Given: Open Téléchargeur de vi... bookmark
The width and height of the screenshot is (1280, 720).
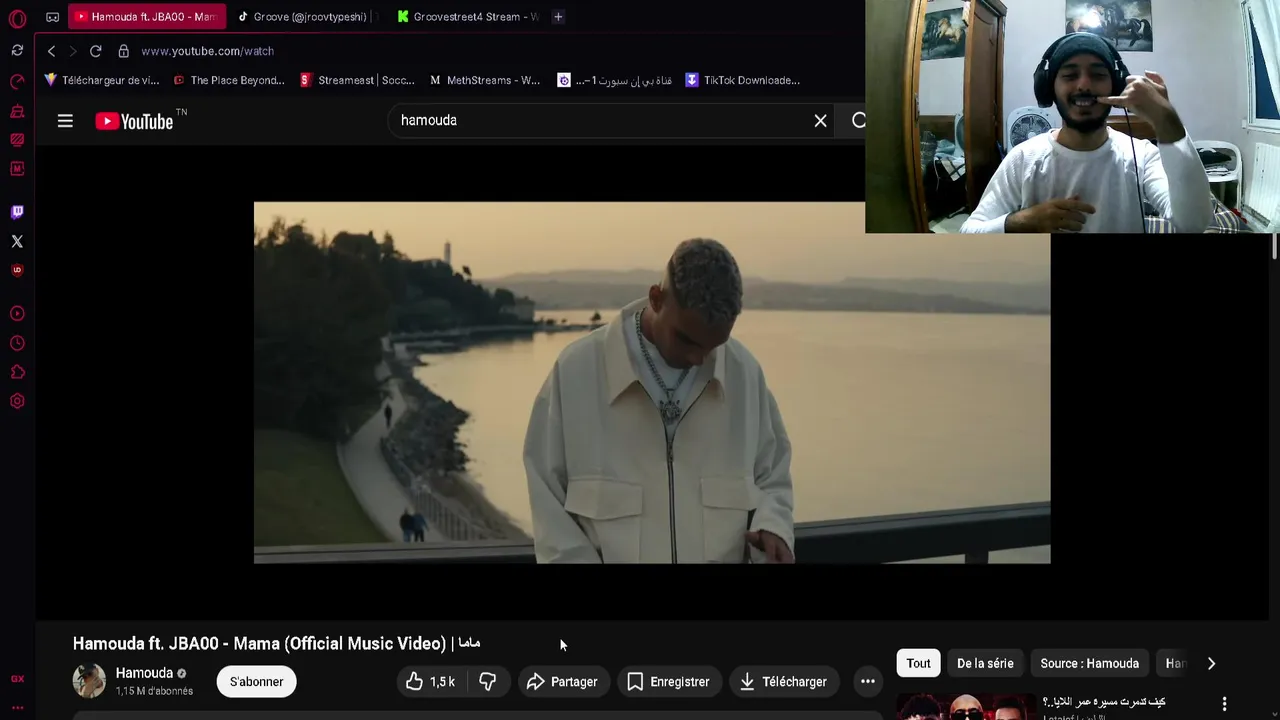Looking at the screenshot, I should (101, 80).
